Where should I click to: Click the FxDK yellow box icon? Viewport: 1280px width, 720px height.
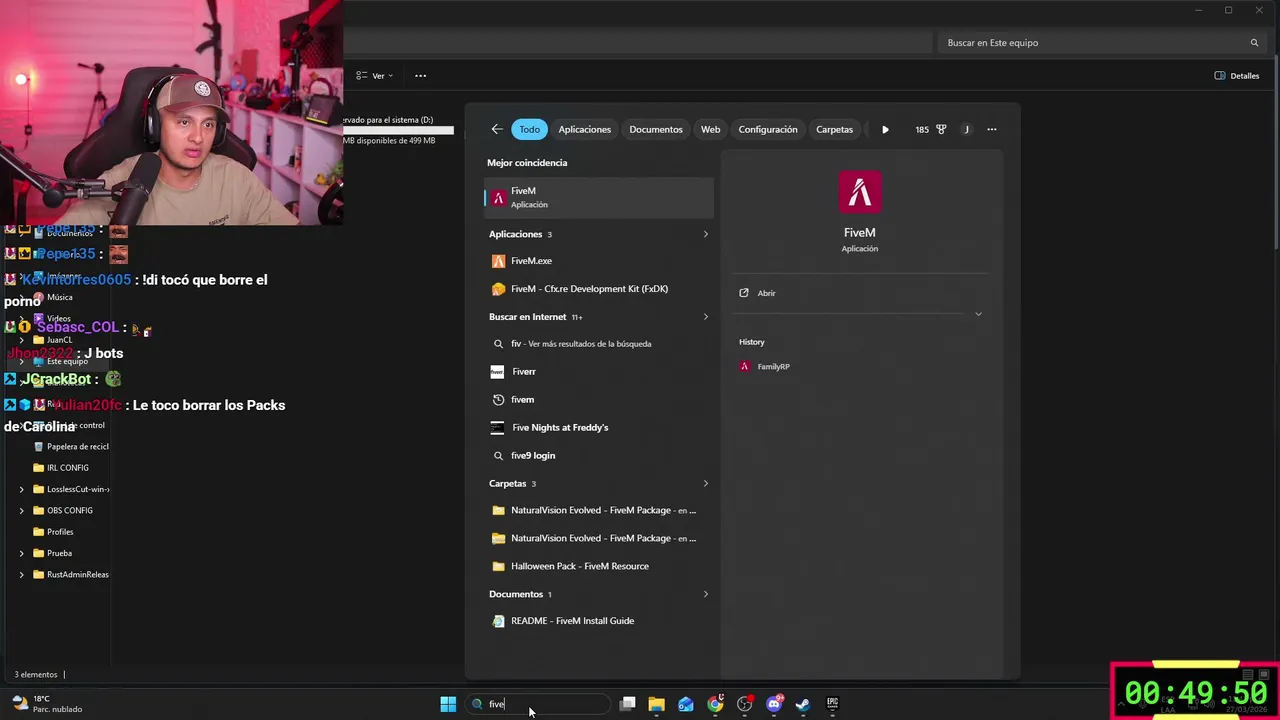coord(498,289)
